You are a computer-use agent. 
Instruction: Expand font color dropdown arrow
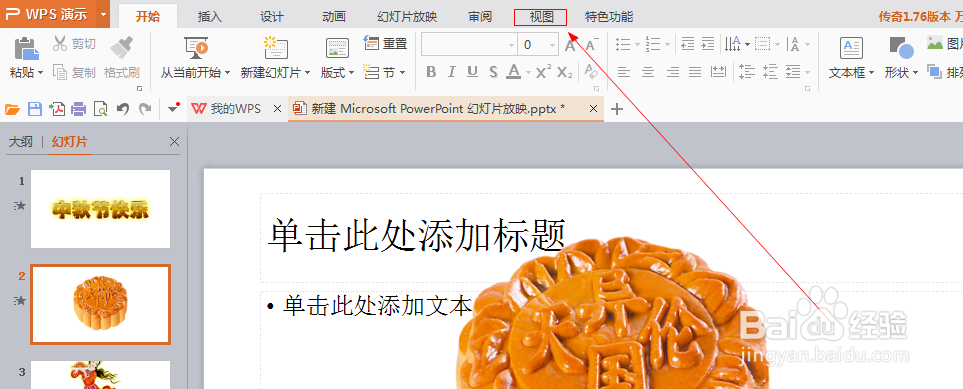coord(528,73)
